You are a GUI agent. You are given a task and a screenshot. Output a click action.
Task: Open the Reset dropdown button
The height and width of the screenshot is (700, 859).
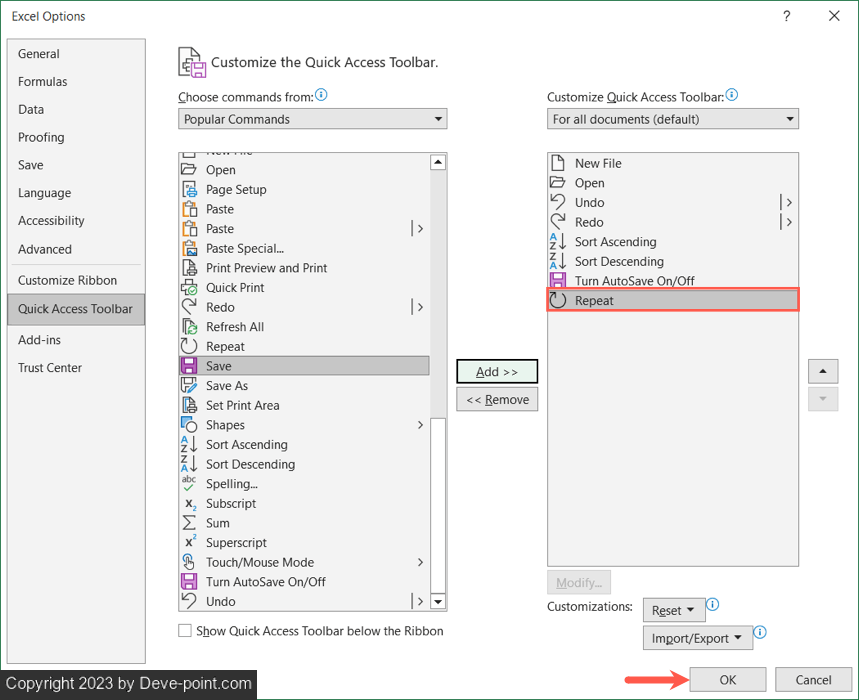pos(673,610)
